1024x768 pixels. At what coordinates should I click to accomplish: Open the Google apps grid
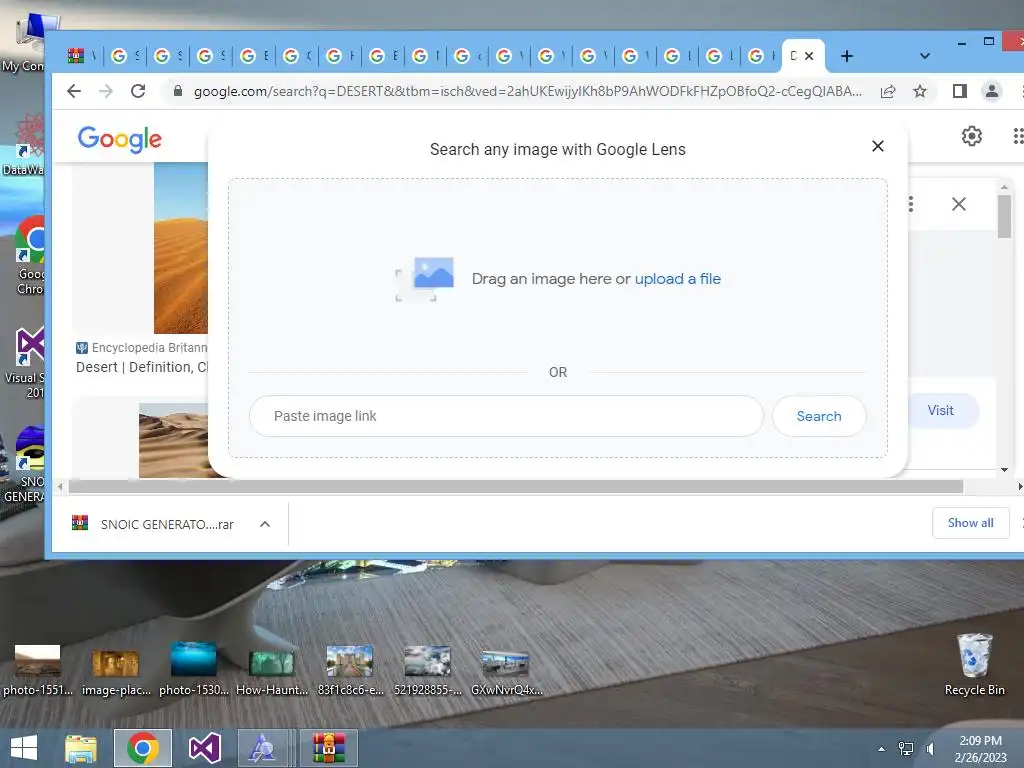click(1018, 136)
